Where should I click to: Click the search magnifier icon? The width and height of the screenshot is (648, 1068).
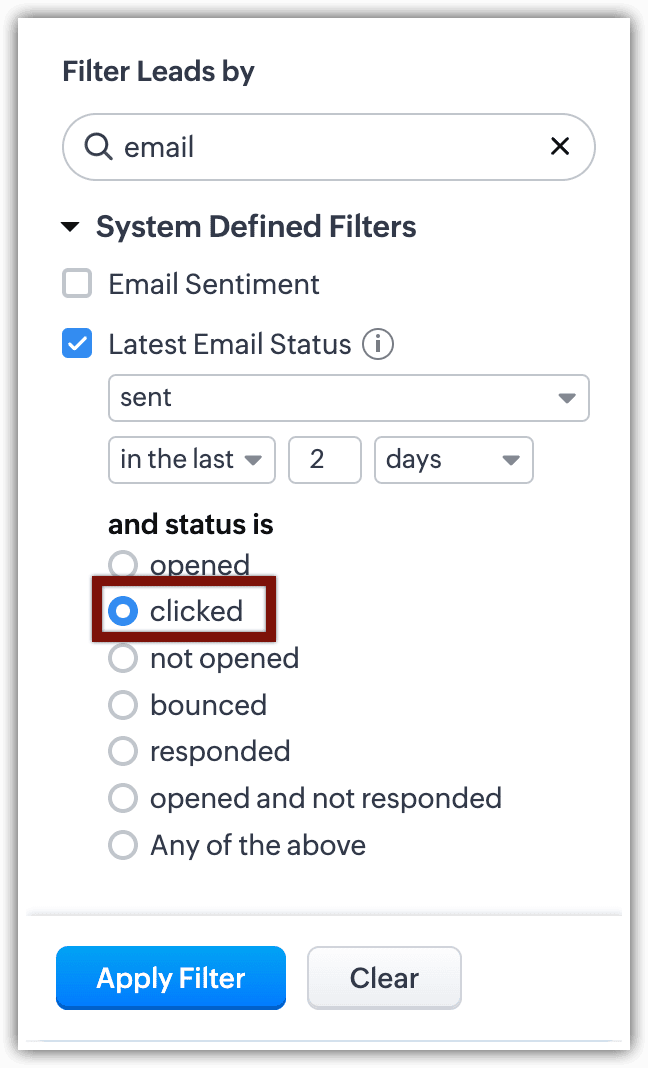97,147
